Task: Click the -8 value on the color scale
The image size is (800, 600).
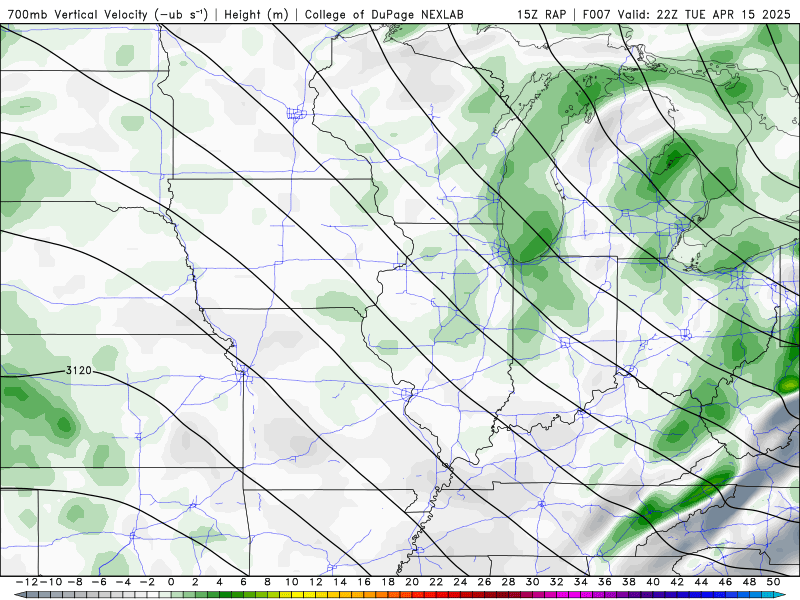Action: tap(75, 582)
